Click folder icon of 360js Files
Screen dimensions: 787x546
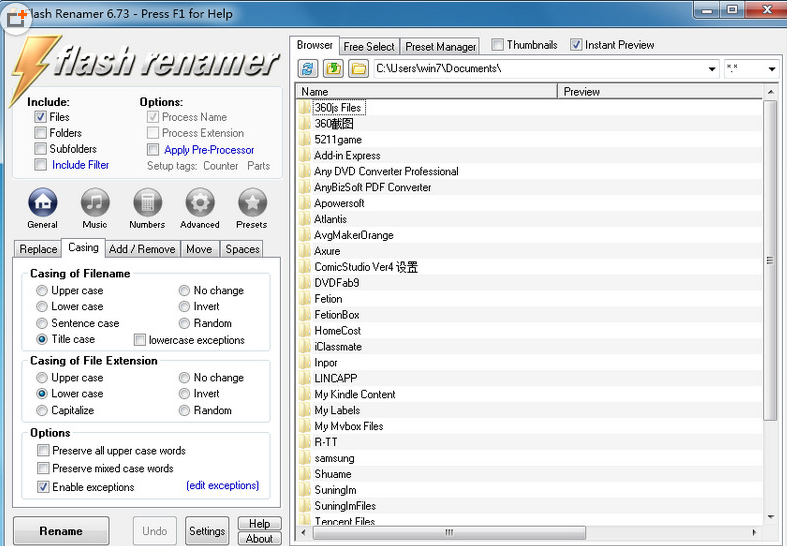coord(304,107)
